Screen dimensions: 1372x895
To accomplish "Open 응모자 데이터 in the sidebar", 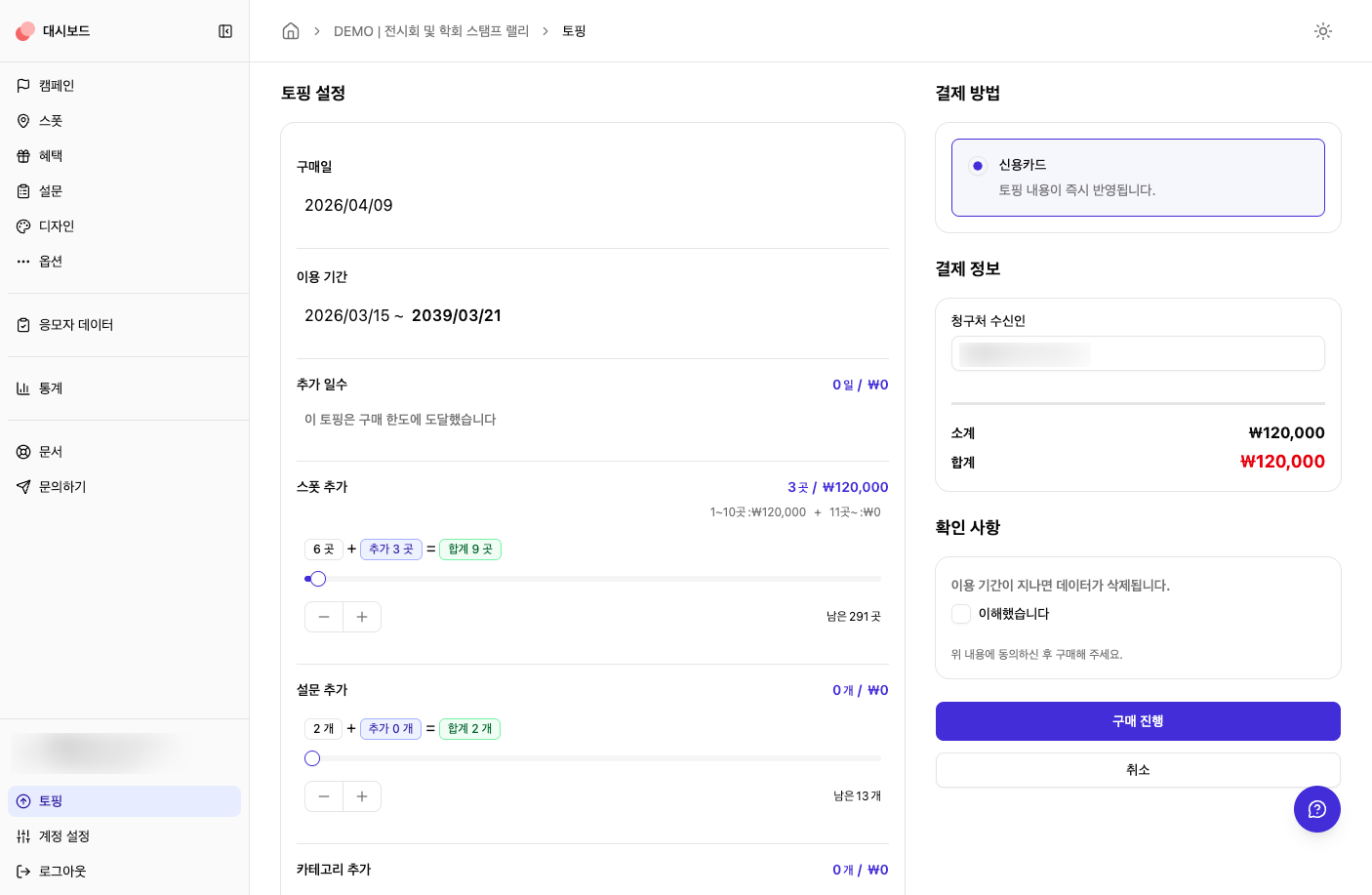I will tap(124, 325).
